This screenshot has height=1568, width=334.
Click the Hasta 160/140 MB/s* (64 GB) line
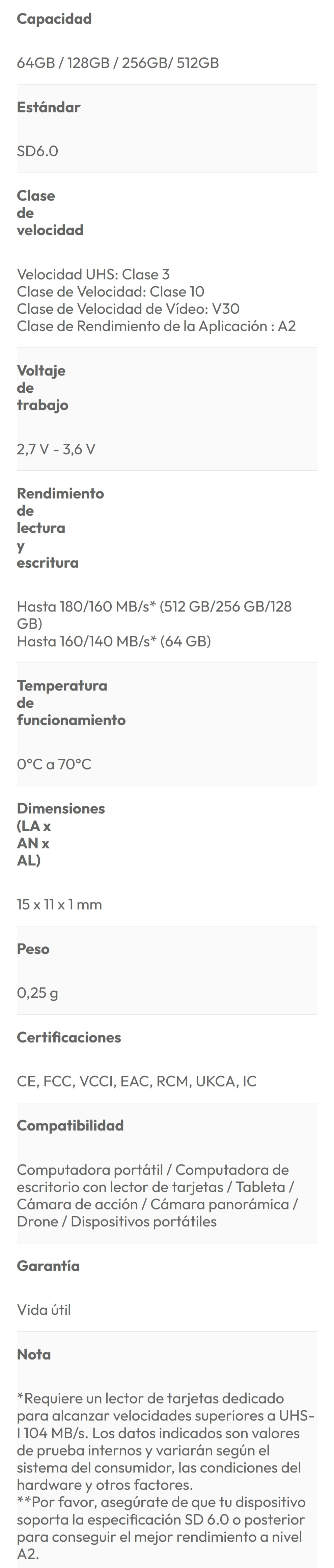[x=114, y=641]
